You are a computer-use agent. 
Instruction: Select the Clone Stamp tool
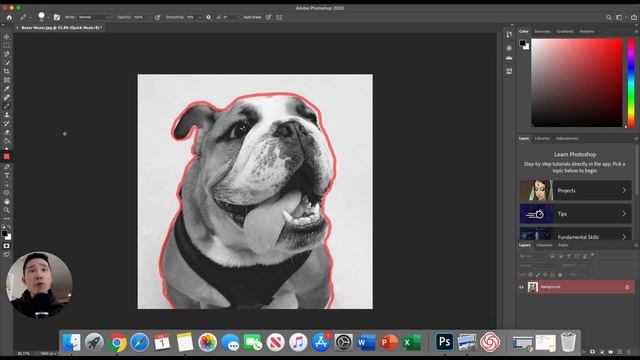point(7,115)
